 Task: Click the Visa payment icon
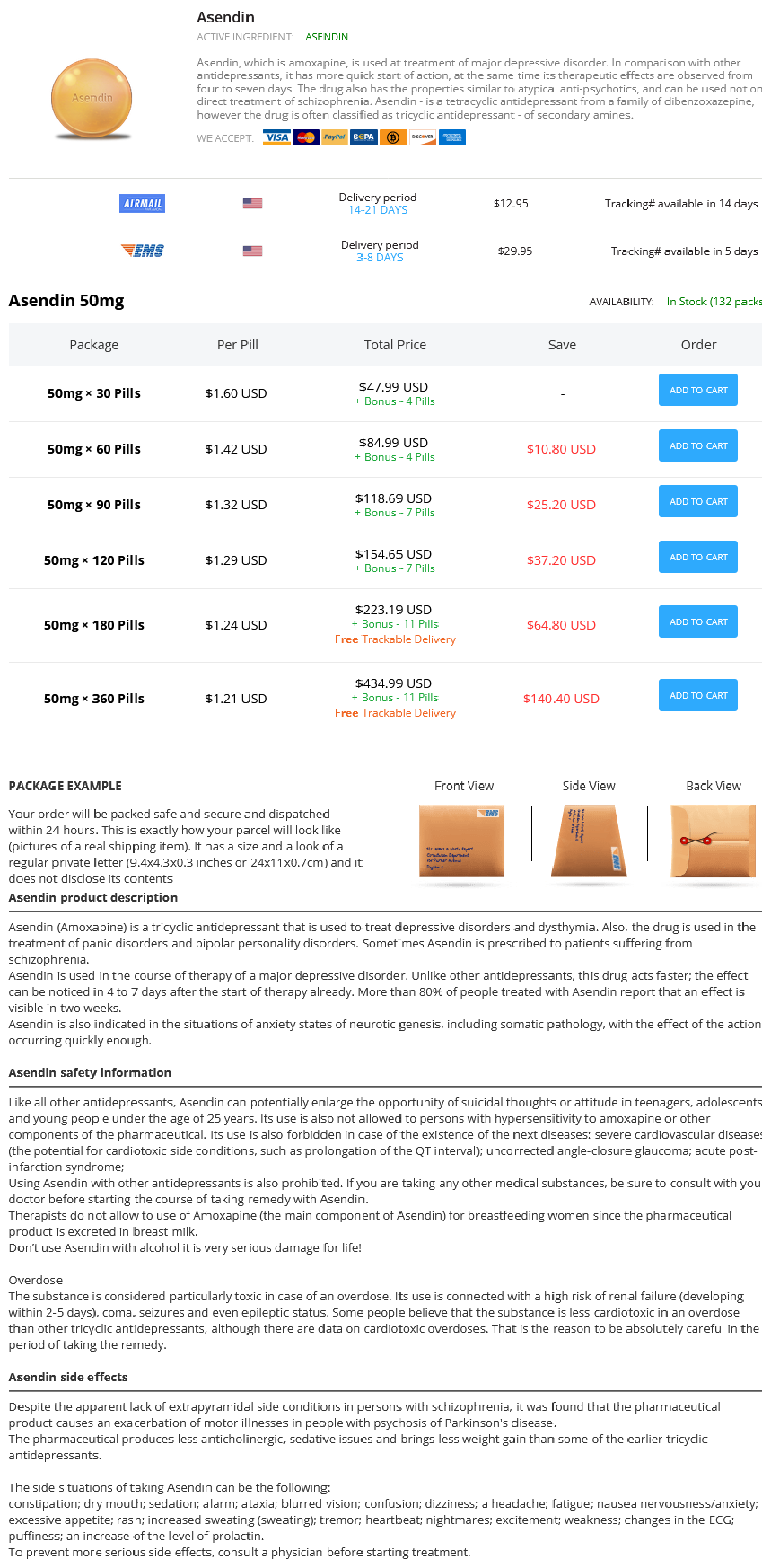tap(276, 137)
